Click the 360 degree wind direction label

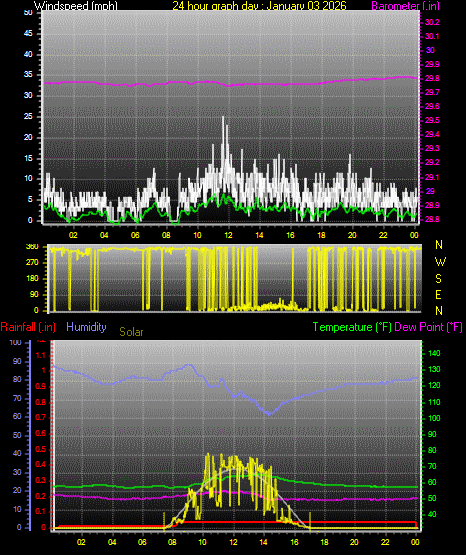32,247
